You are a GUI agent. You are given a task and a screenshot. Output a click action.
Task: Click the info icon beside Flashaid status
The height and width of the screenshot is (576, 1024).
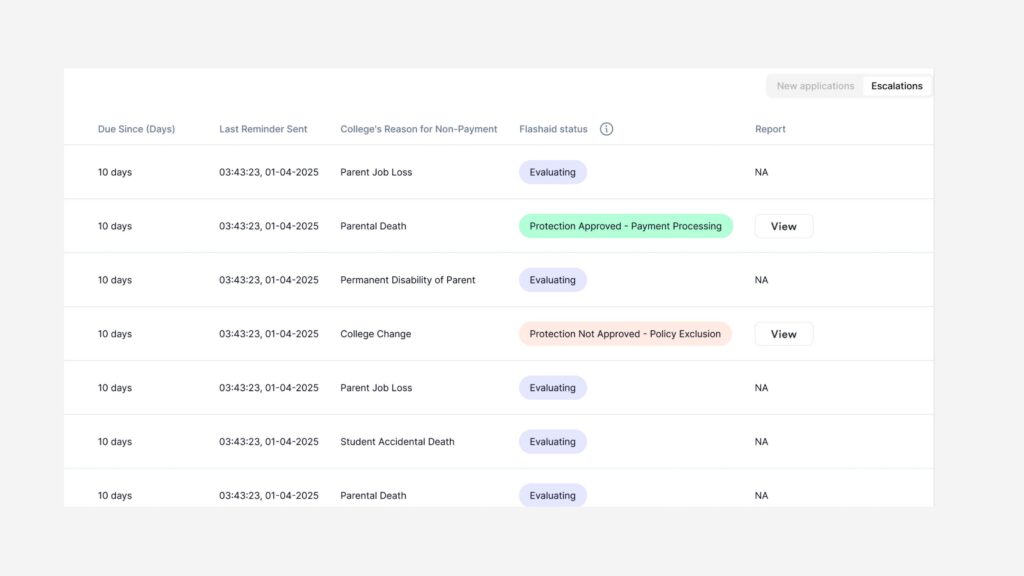tap(606, 129)
